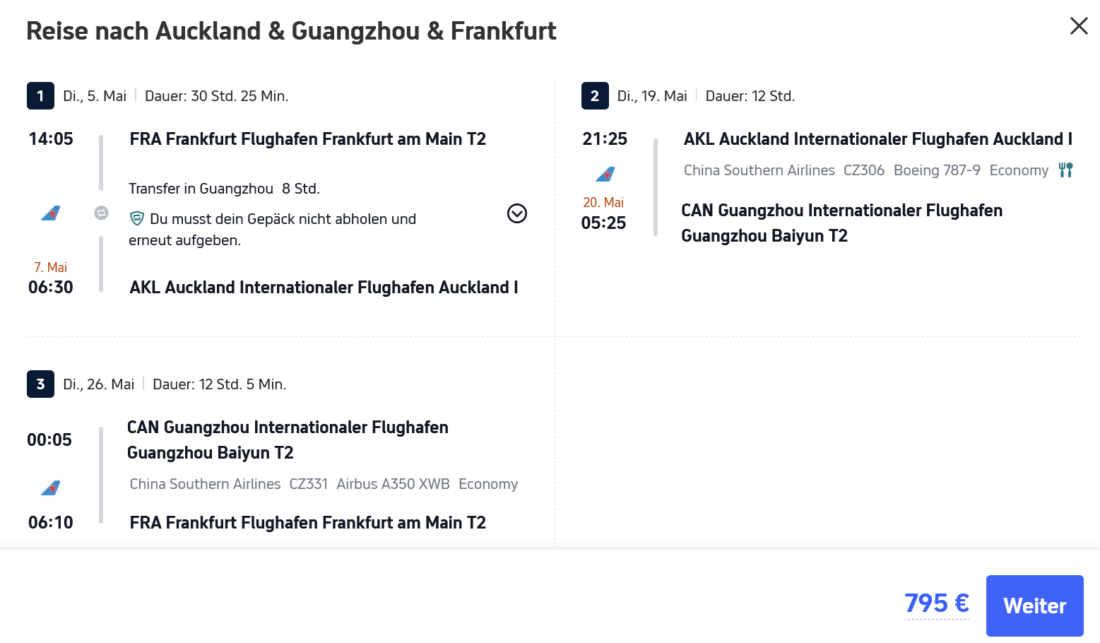The width and height of the screenshot is (1100, 643).
Task: Click the dialog title Reise nach Auckland
Action: tap(291, 31)
